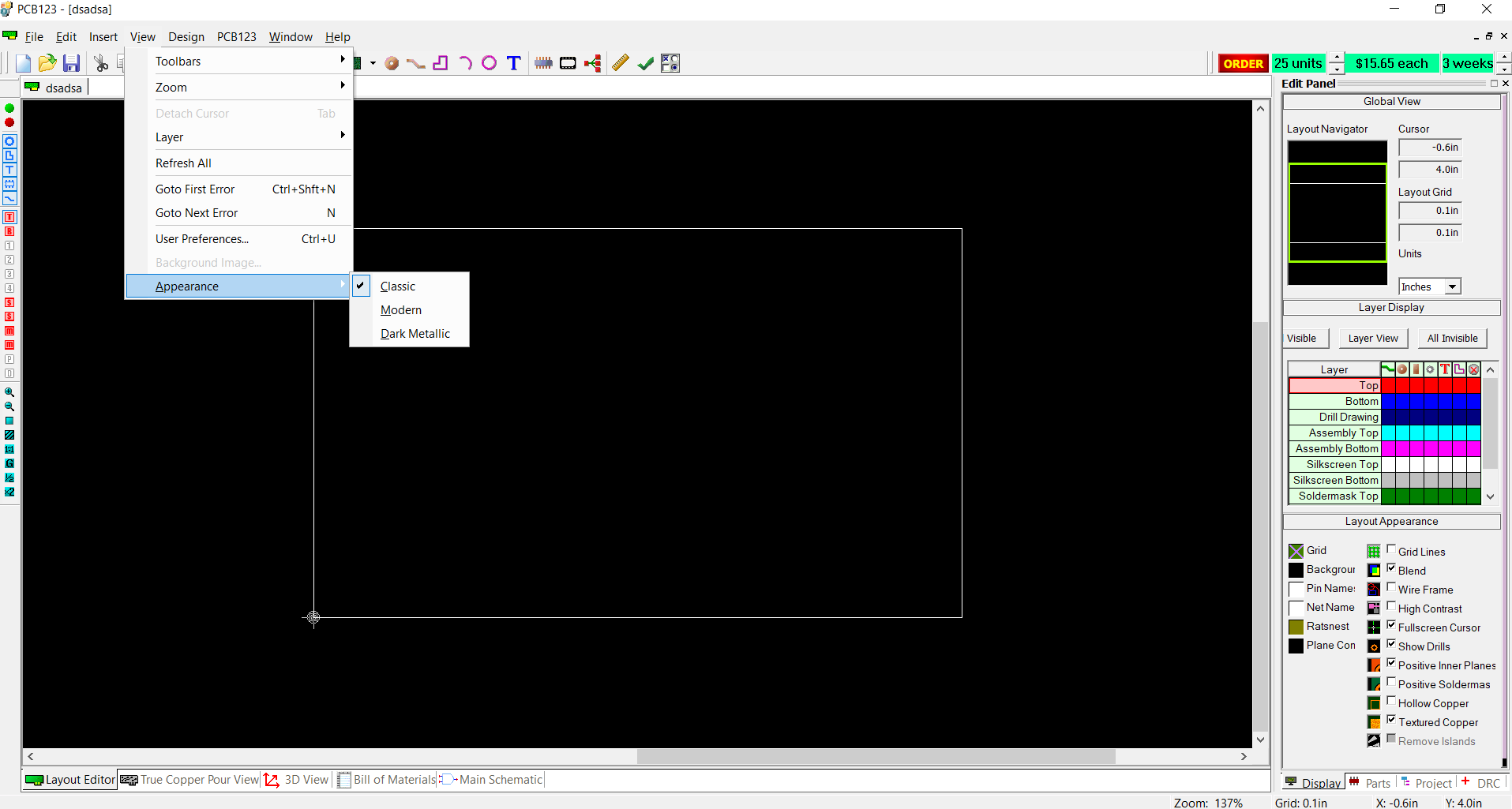Viewport: 1512px width, 809px height.
Task: Run the design rule check green checkmark
Action: (x=646, y=63)
